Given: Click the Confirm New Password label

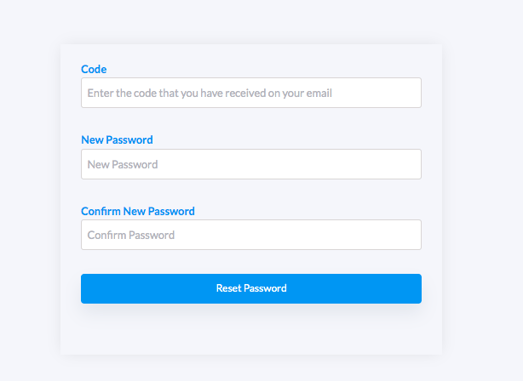Looking at the screenshot, I should pos(138,211).
